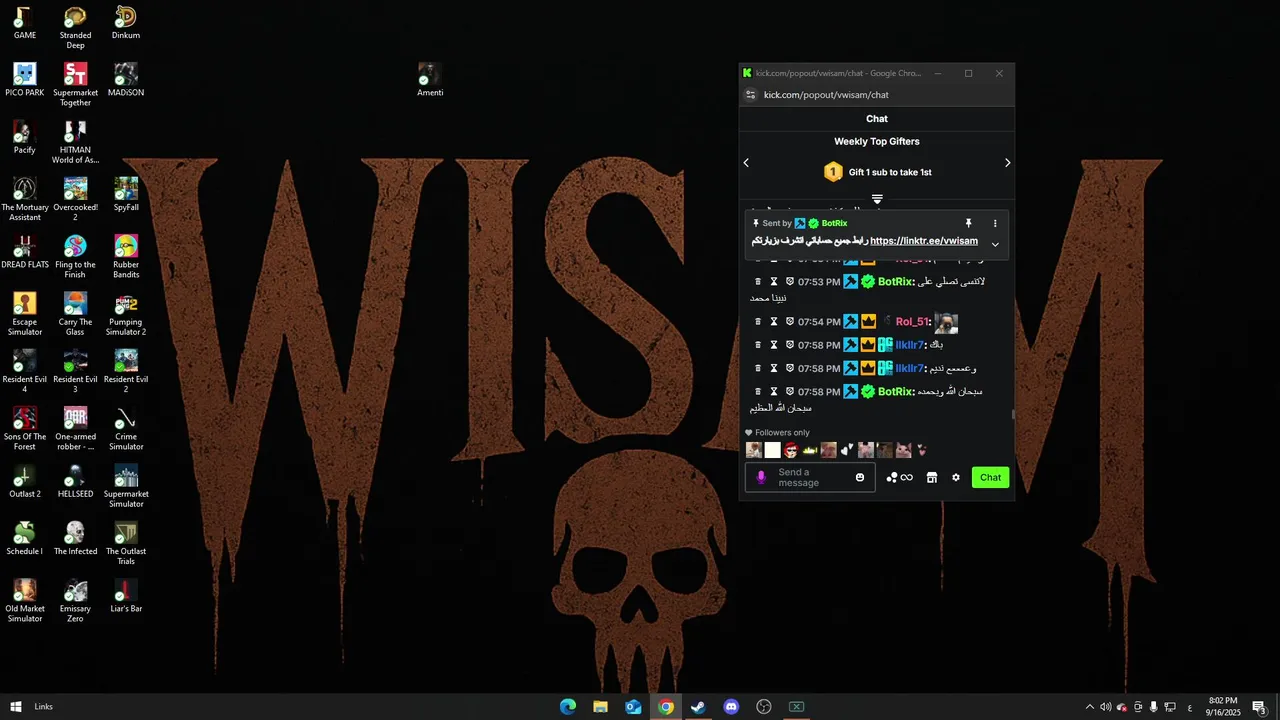
Task: Delete the 07:53 PM BotRix message with trash icon
Action: coord(758,282)
